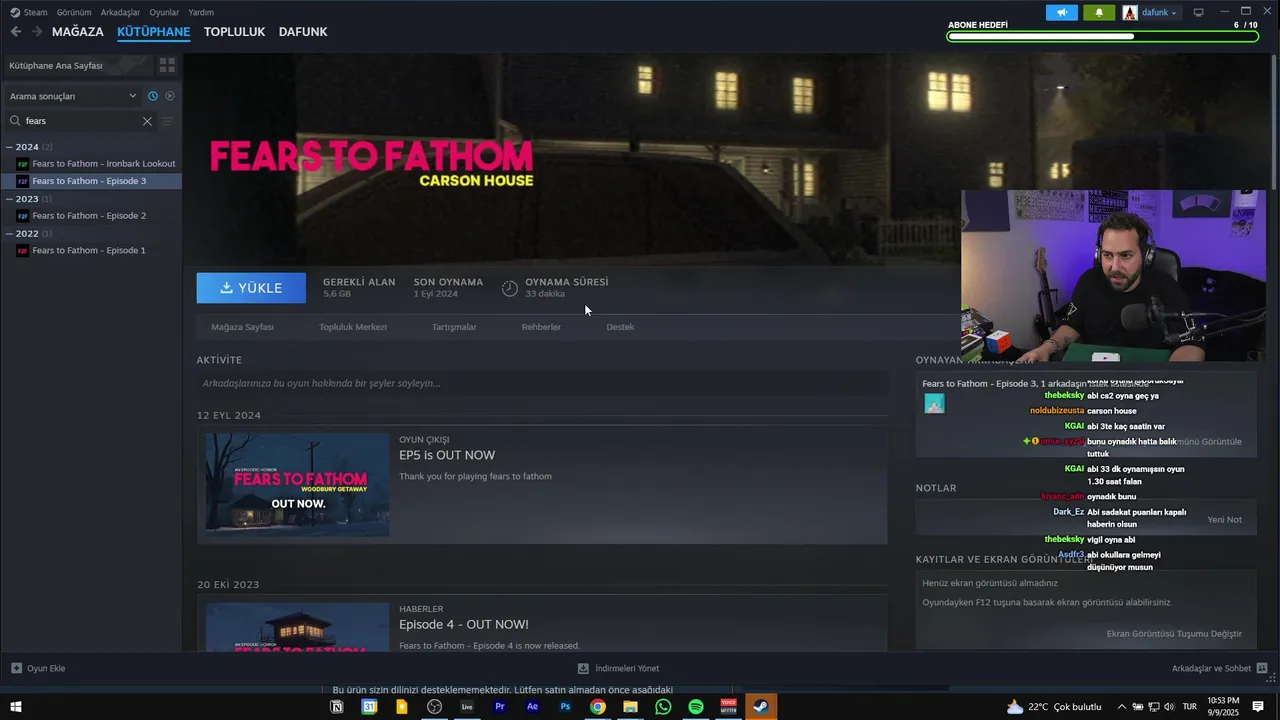Open the Görünüm menu
Viewport: 1280px width, 720px height.
point(74,12)
